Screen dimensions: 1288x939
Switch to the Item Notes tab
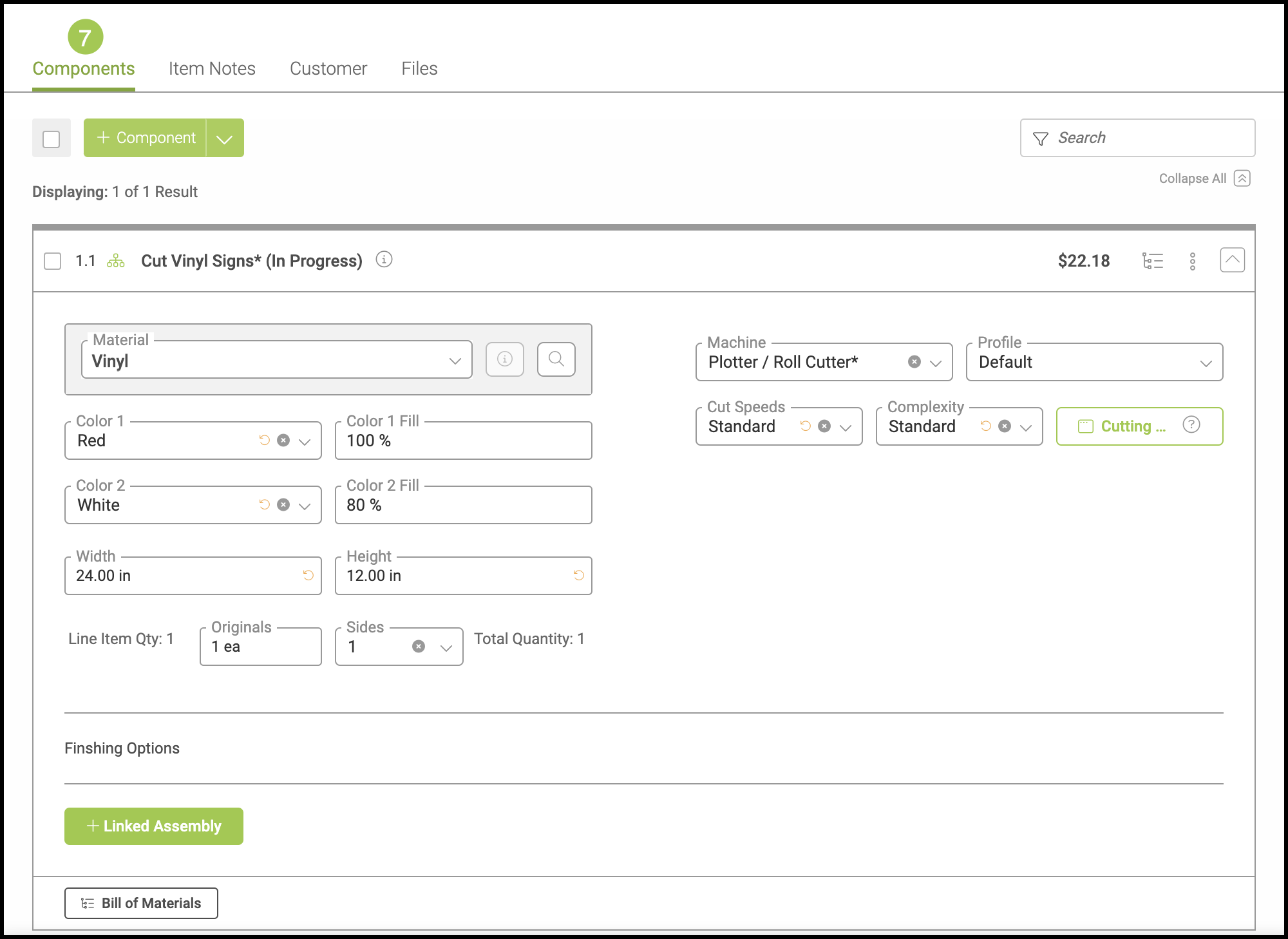tap(212, 68)
